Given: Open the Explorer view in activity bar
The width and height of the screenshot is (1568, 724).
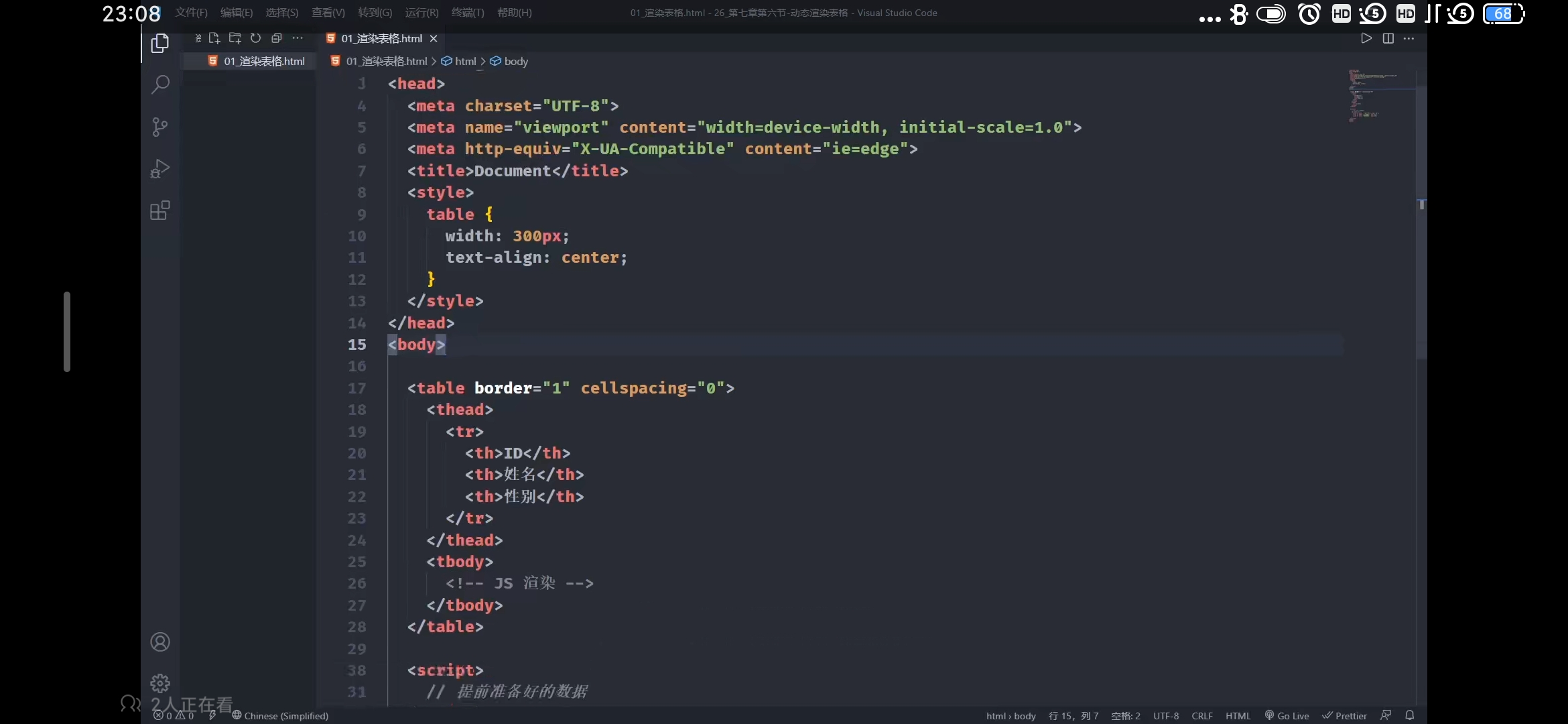Looking at the screenshot, I should click(x=159, y=44).
